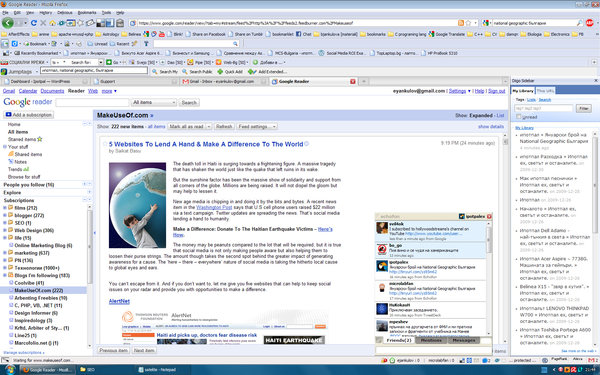The width and height of the screenshot is (600, 375).
Task: Expand the Web Design subscription folder
Action: (x=5, y=230)
